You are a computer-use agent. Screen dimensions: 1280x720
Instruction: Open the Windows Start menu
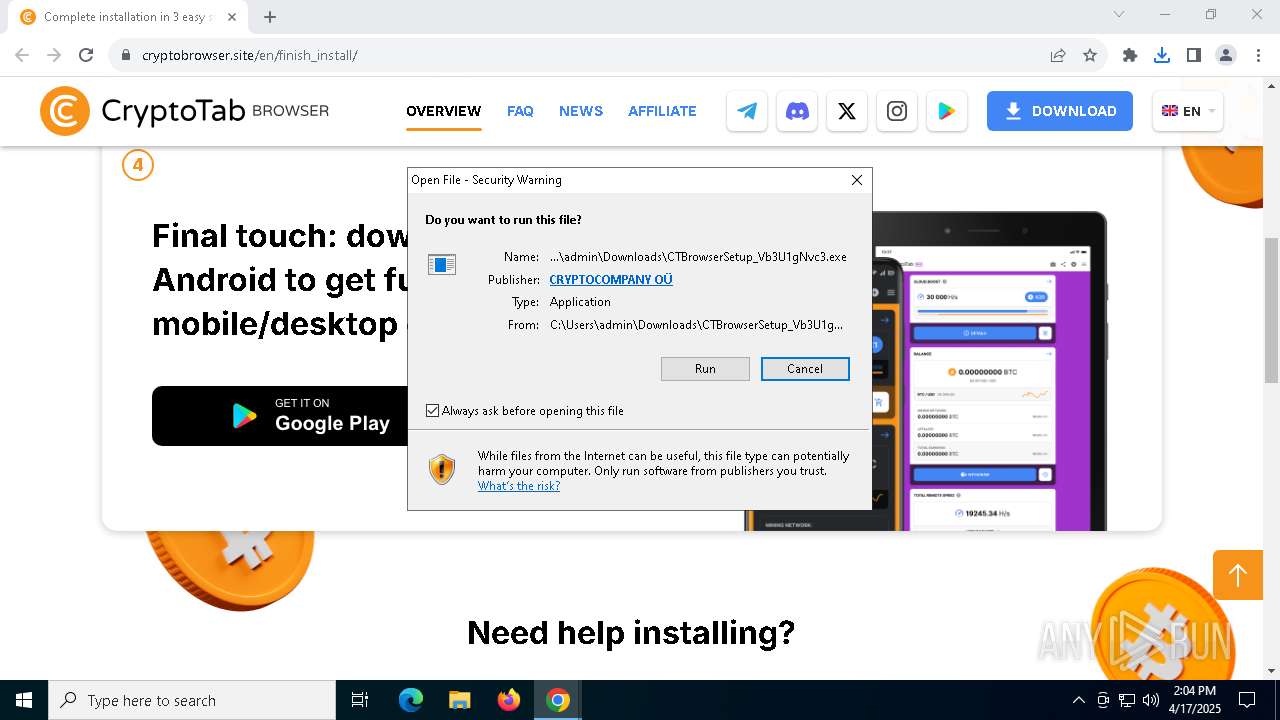[x=24, y=700]
